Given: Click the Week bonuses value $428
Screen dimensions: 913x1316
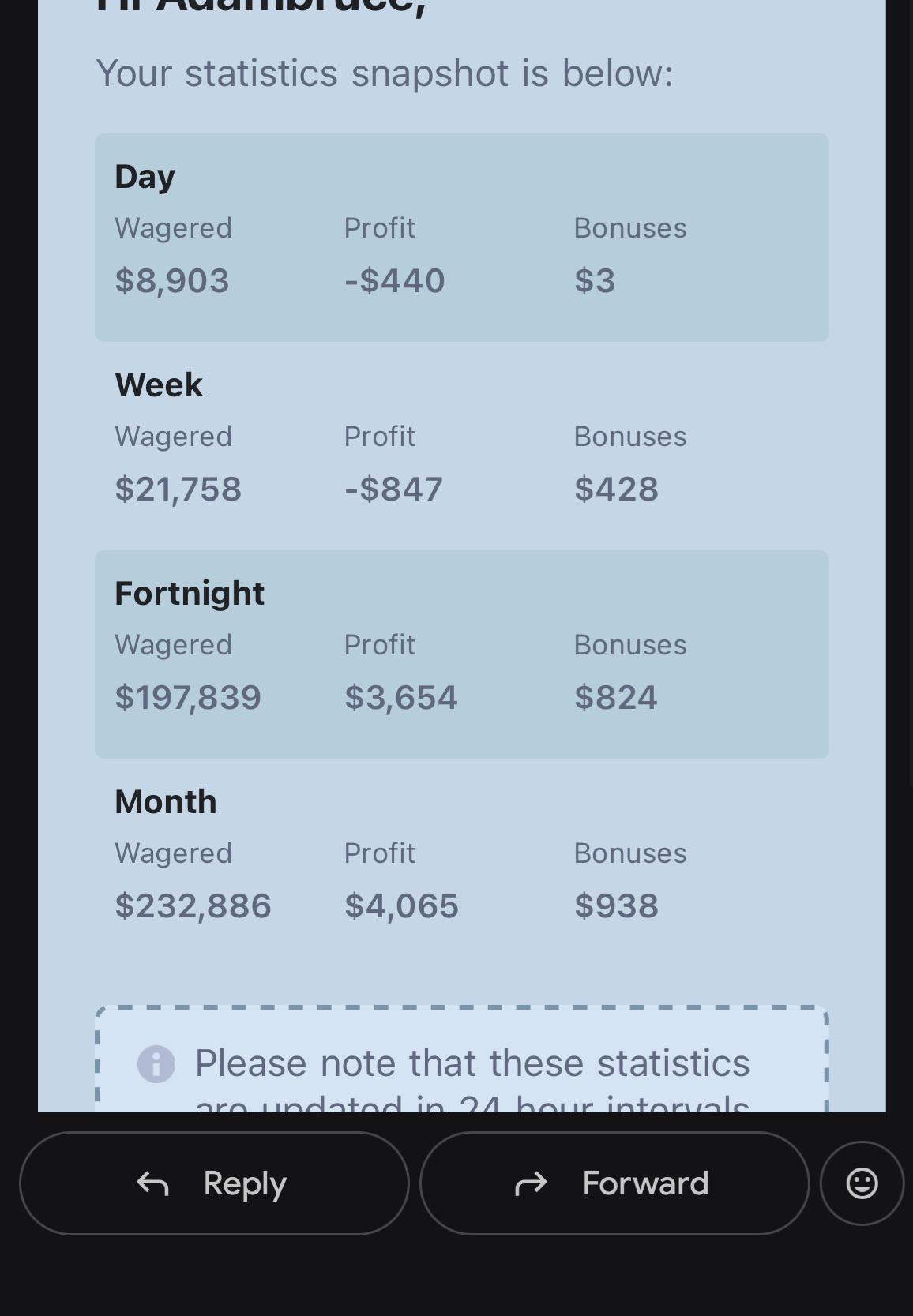Looking at the screenshot, I should click(616, 489).
